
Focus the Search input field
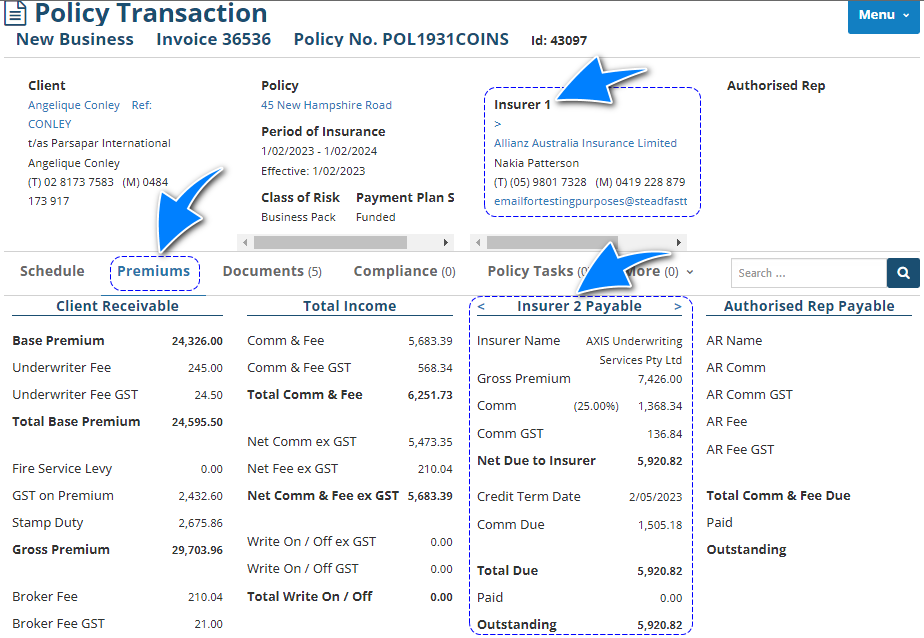pyautogui.click(x=808, y=273)
